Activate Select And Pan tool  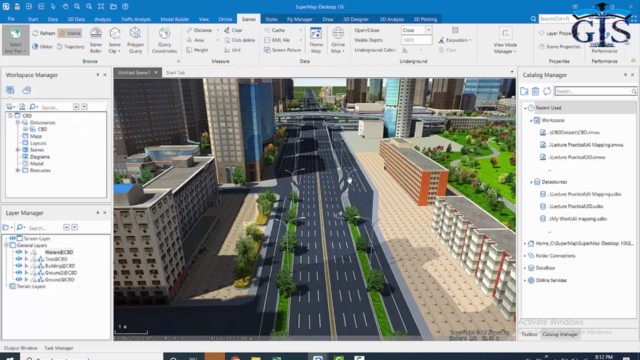[x=16, y=40]
